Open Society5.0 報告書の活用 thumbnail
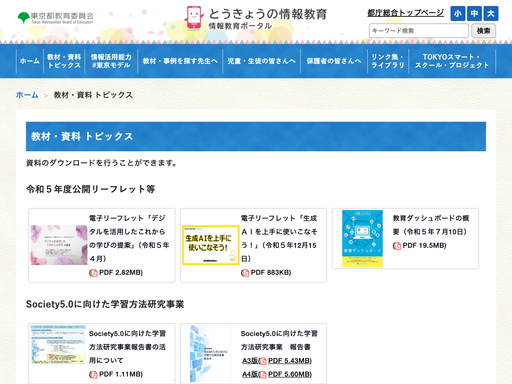The height and width of the screenshot is (384, 512). (x=58, y=345)
